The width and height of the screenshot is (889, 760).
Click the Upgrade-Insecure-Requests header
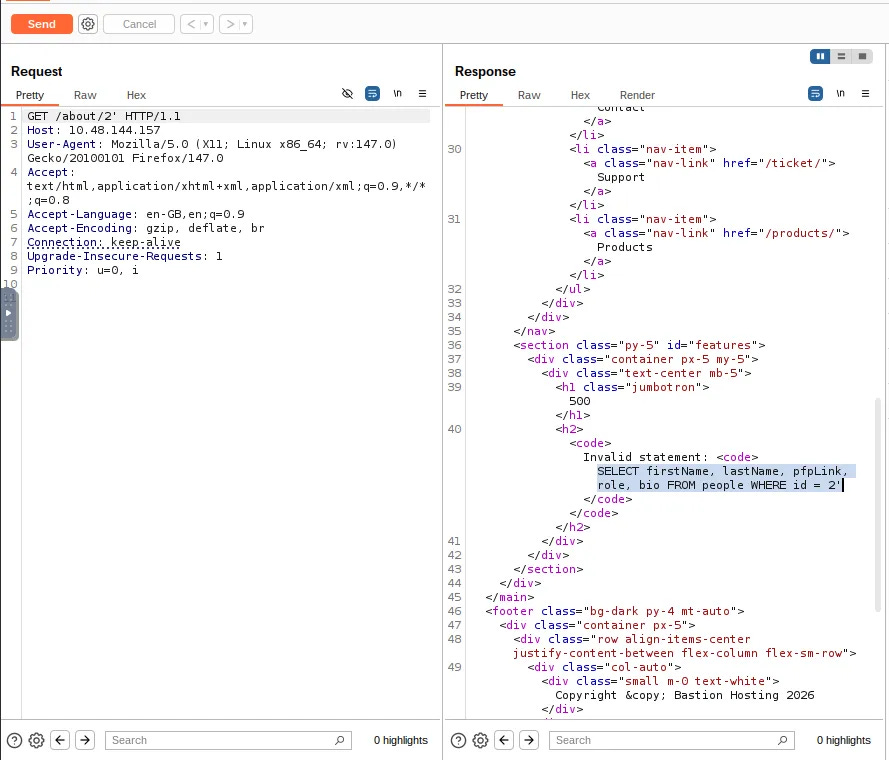coord(125,256)
